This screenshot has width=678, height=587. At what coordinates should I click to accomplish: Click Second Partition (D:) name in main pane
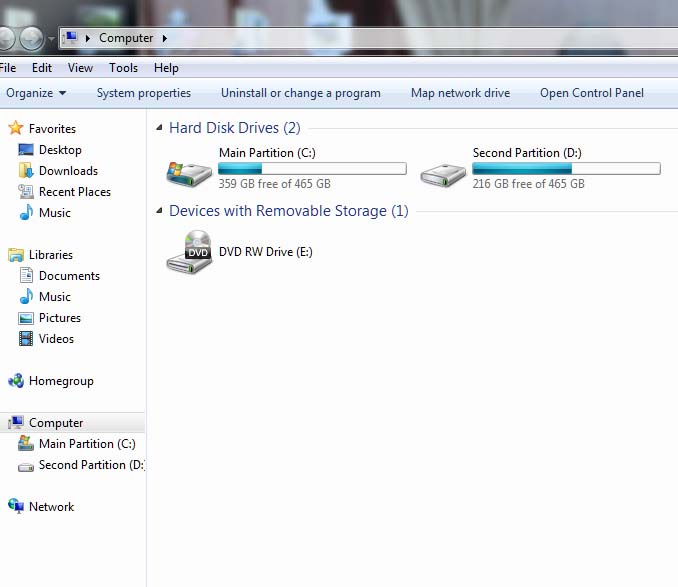point(527,153)
